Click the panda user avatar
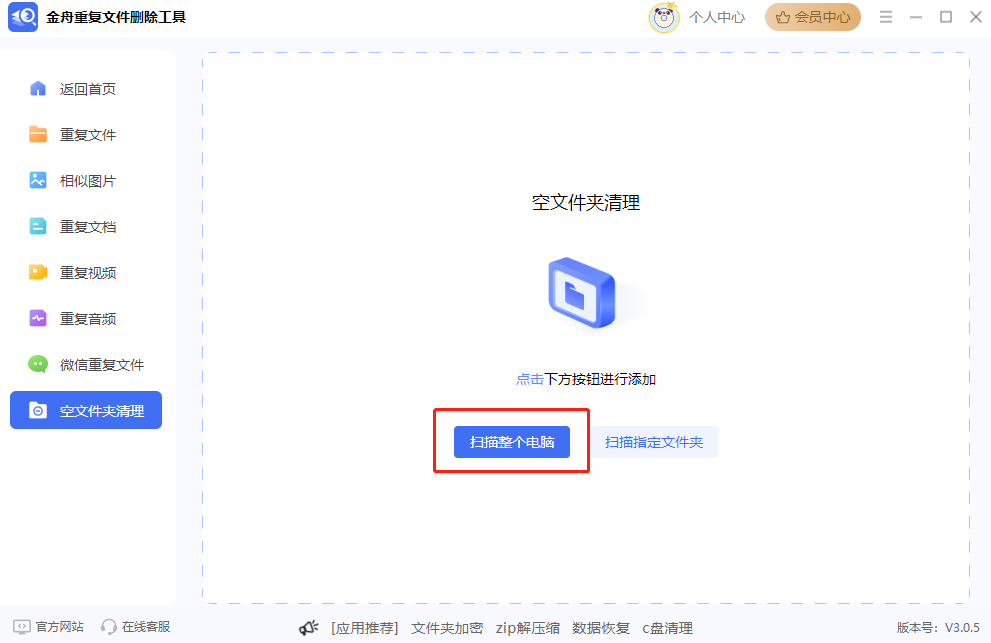 (x=664, y=17)
